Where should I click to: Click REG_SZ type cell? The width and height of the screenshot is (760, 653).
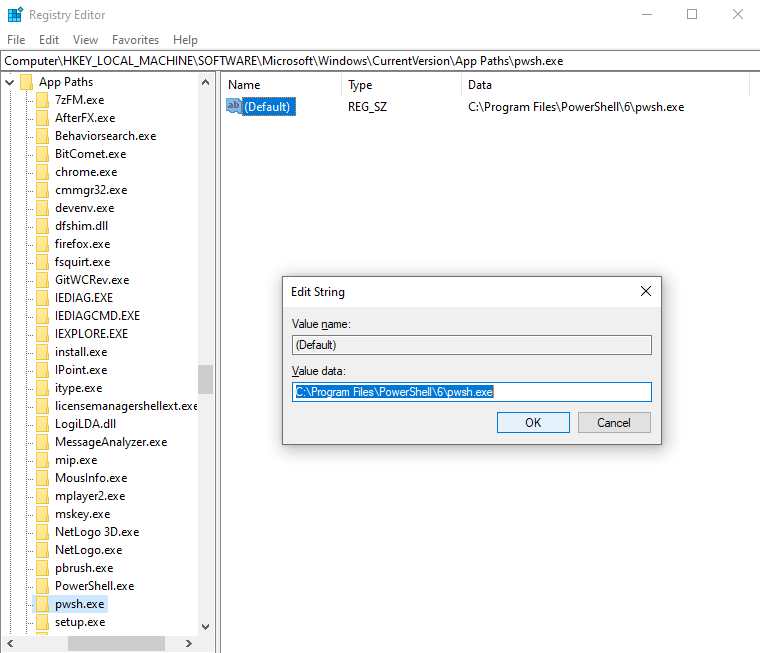coord(367,107)
